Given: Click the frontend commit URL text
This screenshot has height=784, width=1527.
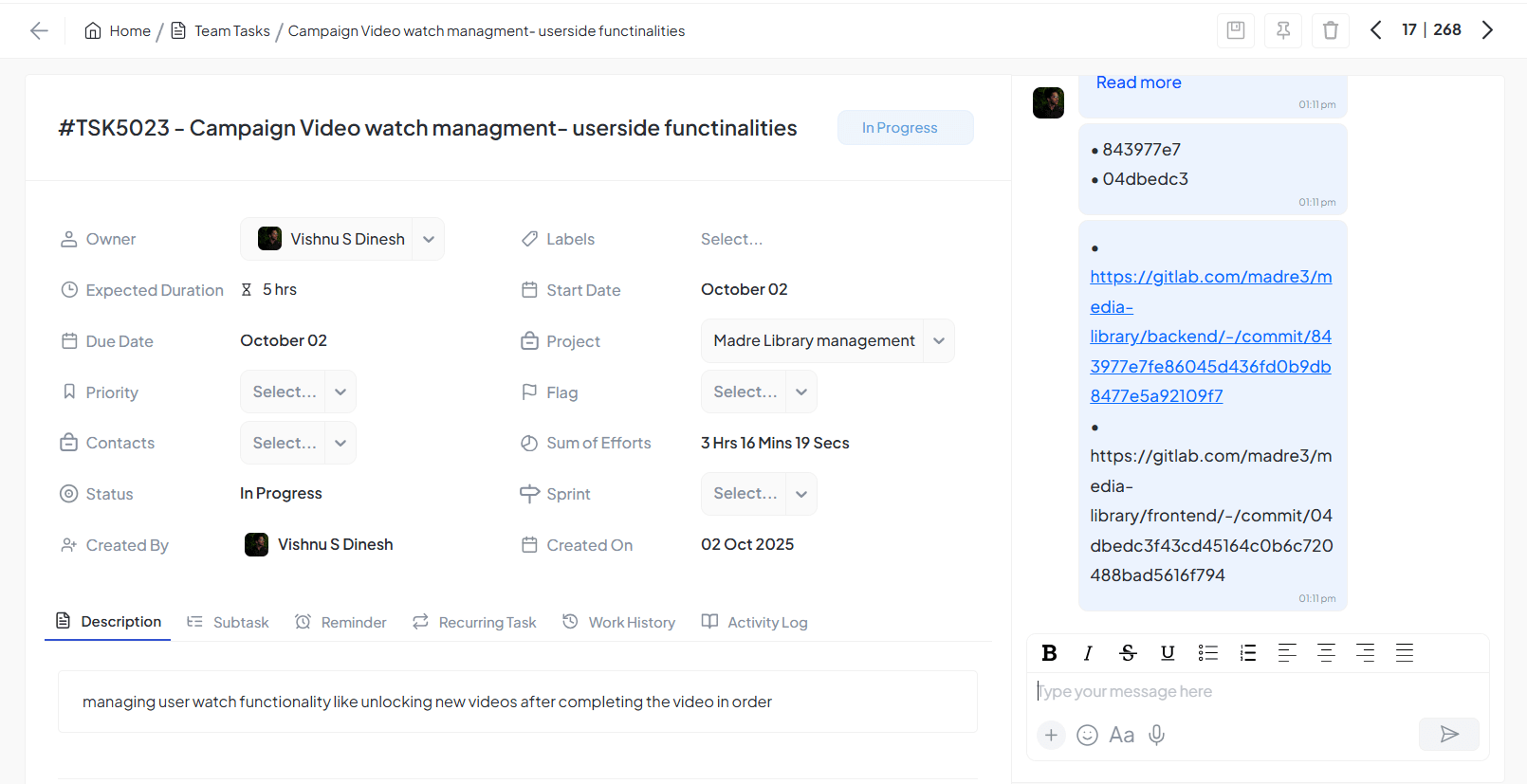Looking at the screenshot, I should pyautogui.click(x=1211, y=516).
